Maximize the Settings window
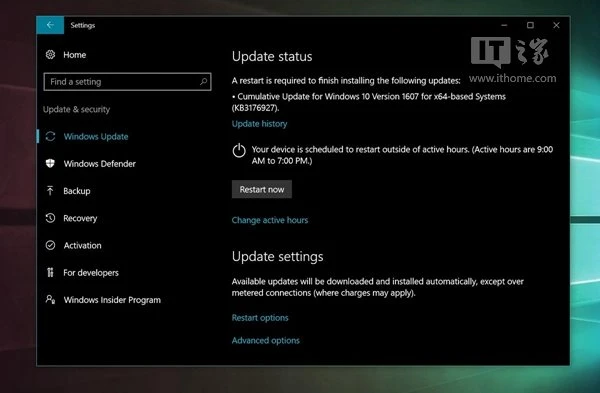The height and width of the screenshot is (393, 600). [x=530, y=25]
